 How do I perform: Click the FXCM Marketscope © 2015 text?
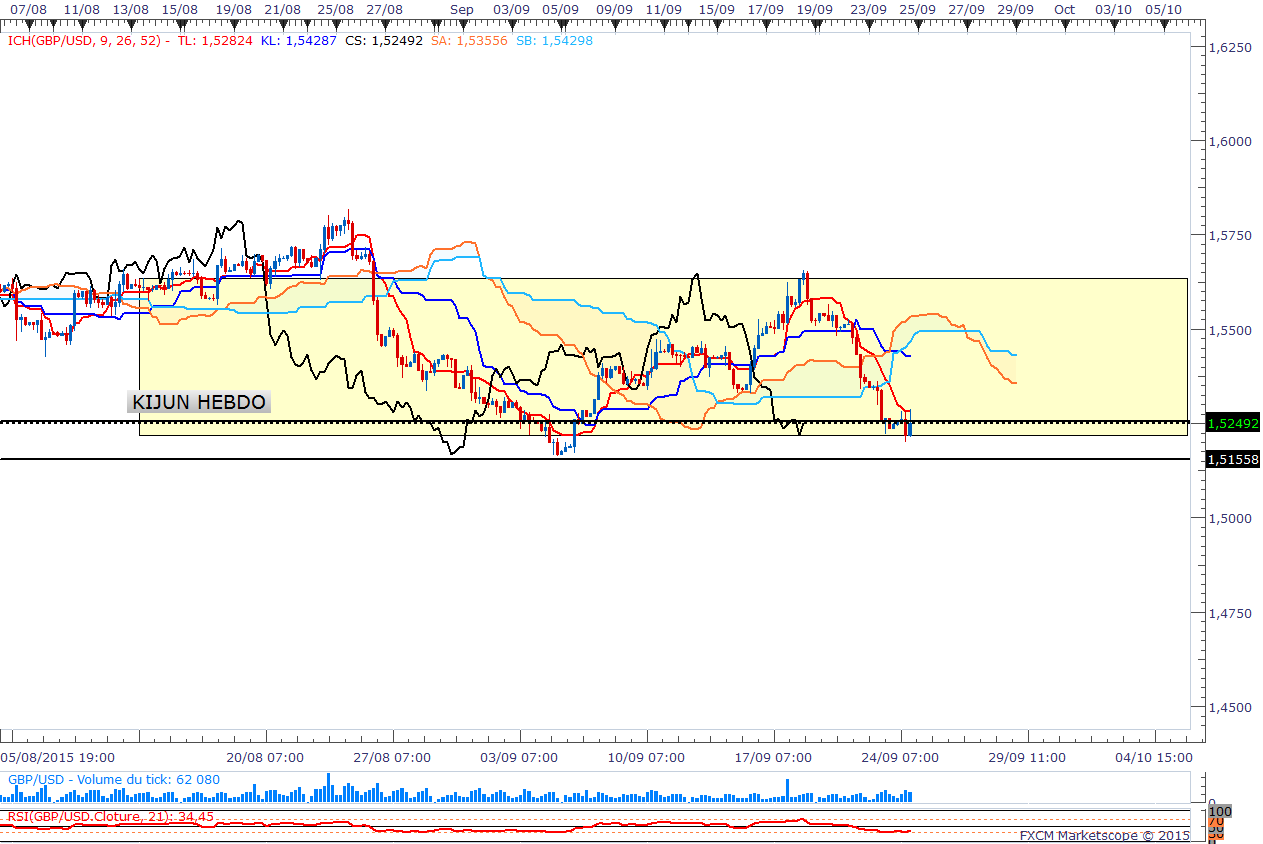coord(1104,835)
